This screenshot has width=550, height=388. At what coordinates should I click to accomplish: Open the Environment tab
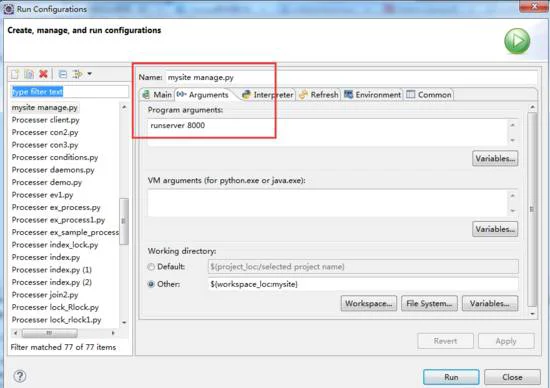tap(372, 95)
